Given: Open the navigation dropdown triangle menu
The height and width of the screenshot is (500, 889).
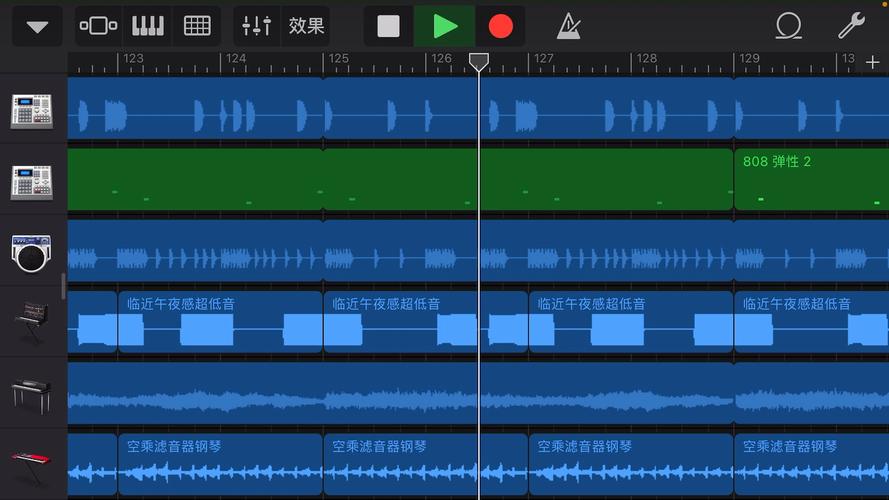Looking at the screenshot, I should [37, 26].
